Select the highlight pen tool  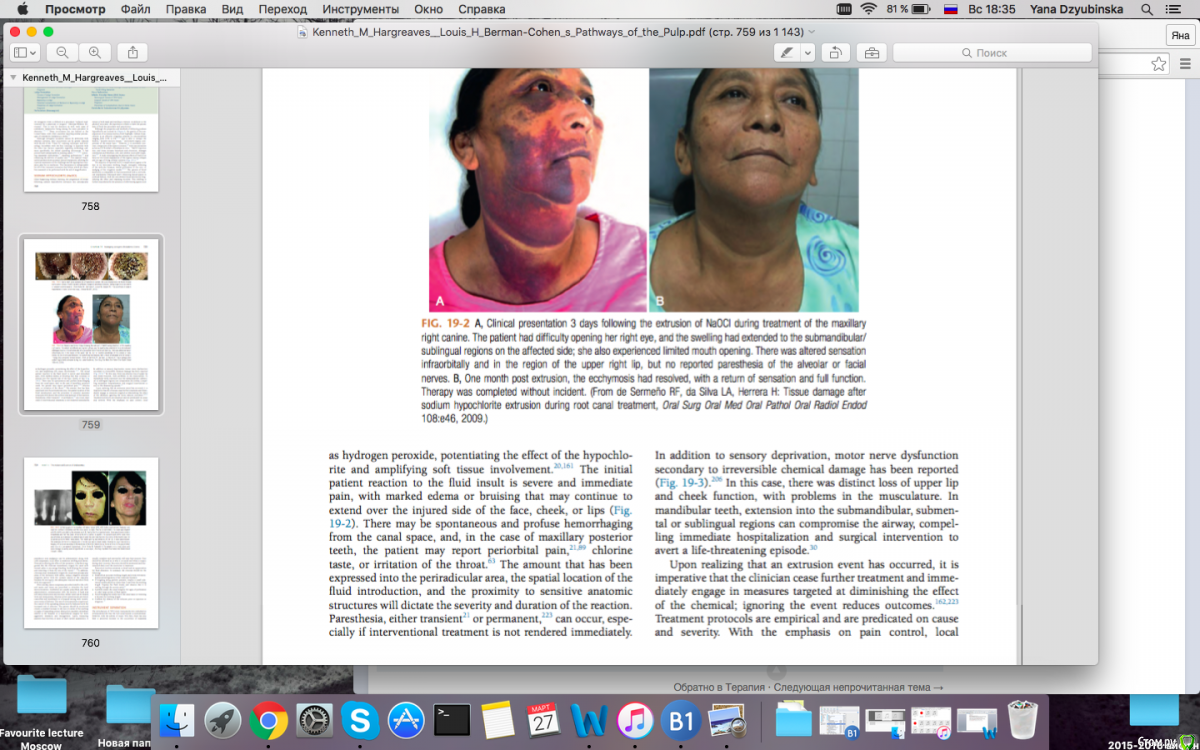788,52
